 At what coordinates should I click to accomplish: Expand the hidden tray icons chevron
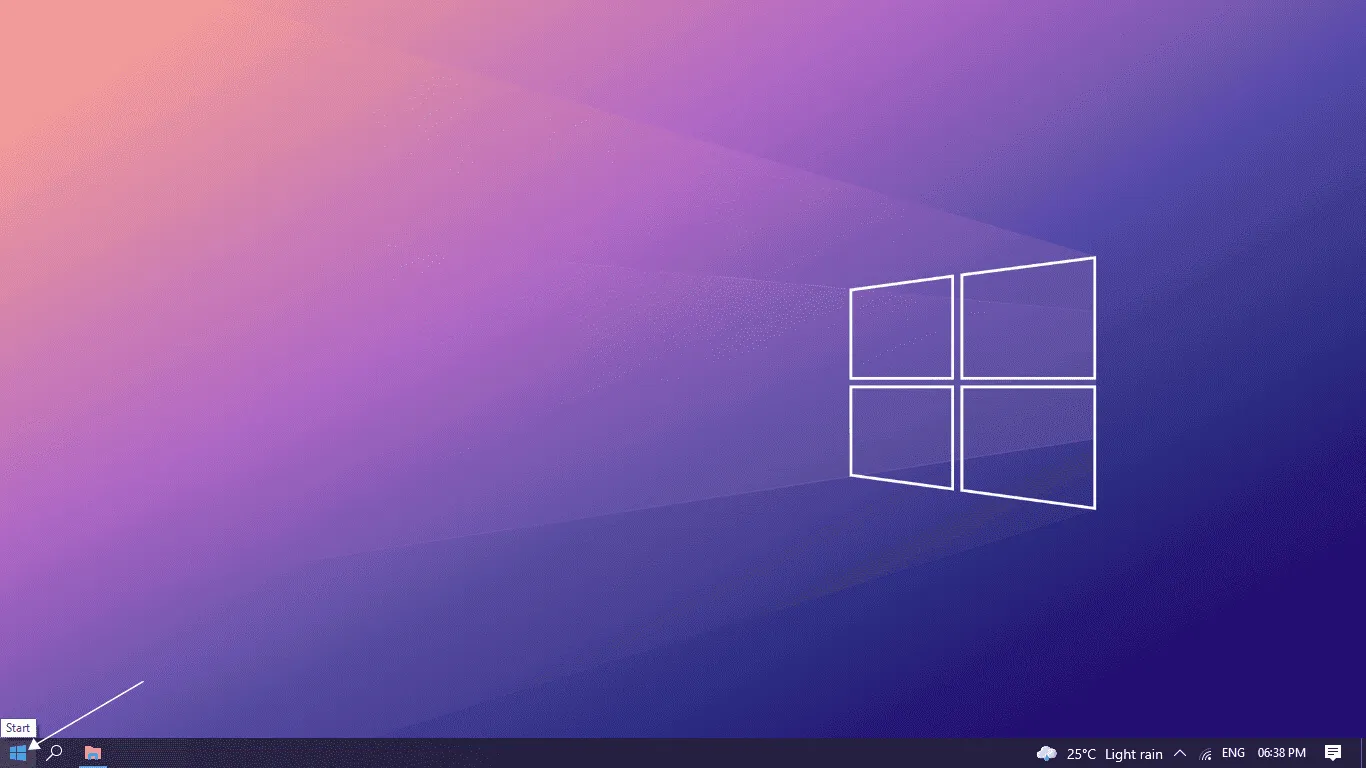(1180, 753)
